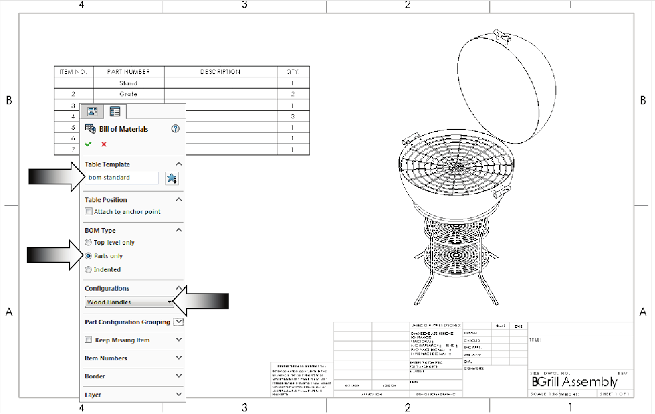Enable Attach to anchor point checkbox
655x414 pixels.
(89, 211)
